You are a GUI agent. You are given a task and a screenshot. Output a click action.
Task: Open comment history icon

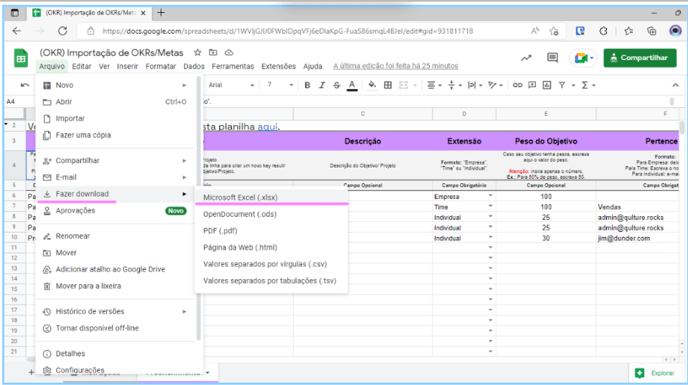[x=552, y=58]
